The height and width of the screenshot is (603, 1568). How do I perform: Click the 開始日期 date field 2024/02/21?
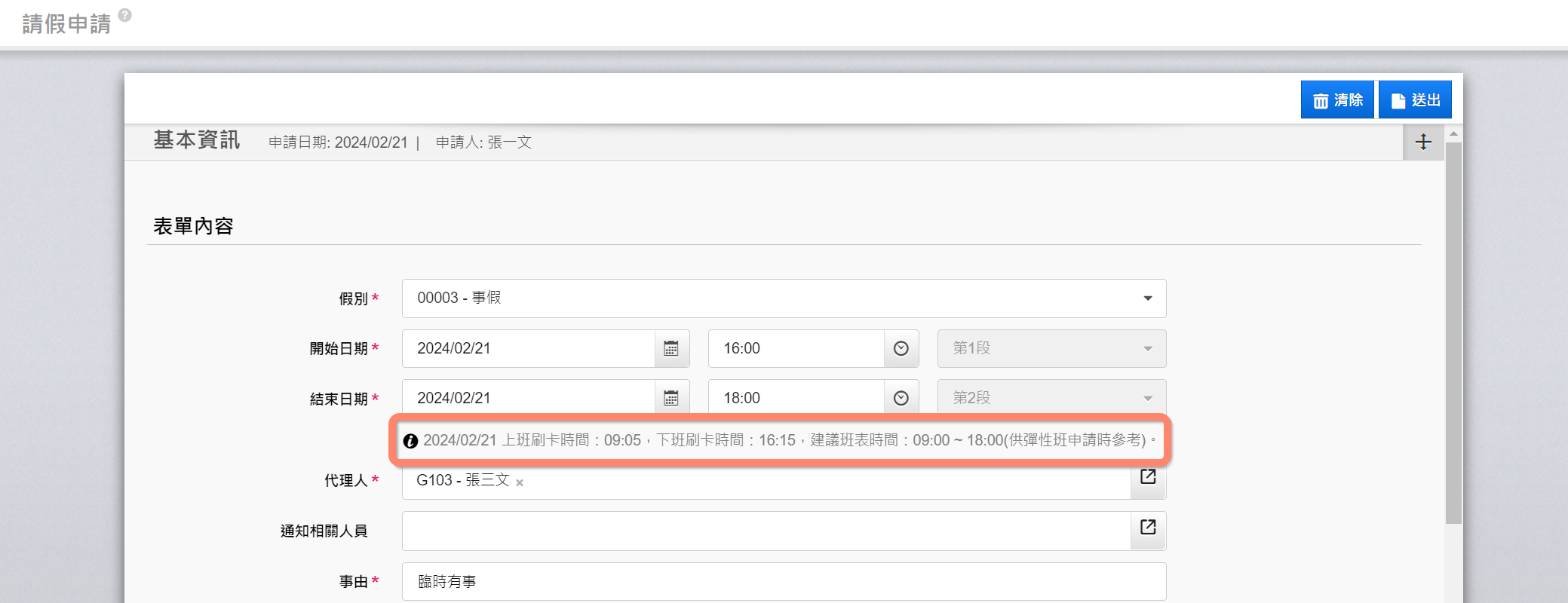tap(528, 348)
